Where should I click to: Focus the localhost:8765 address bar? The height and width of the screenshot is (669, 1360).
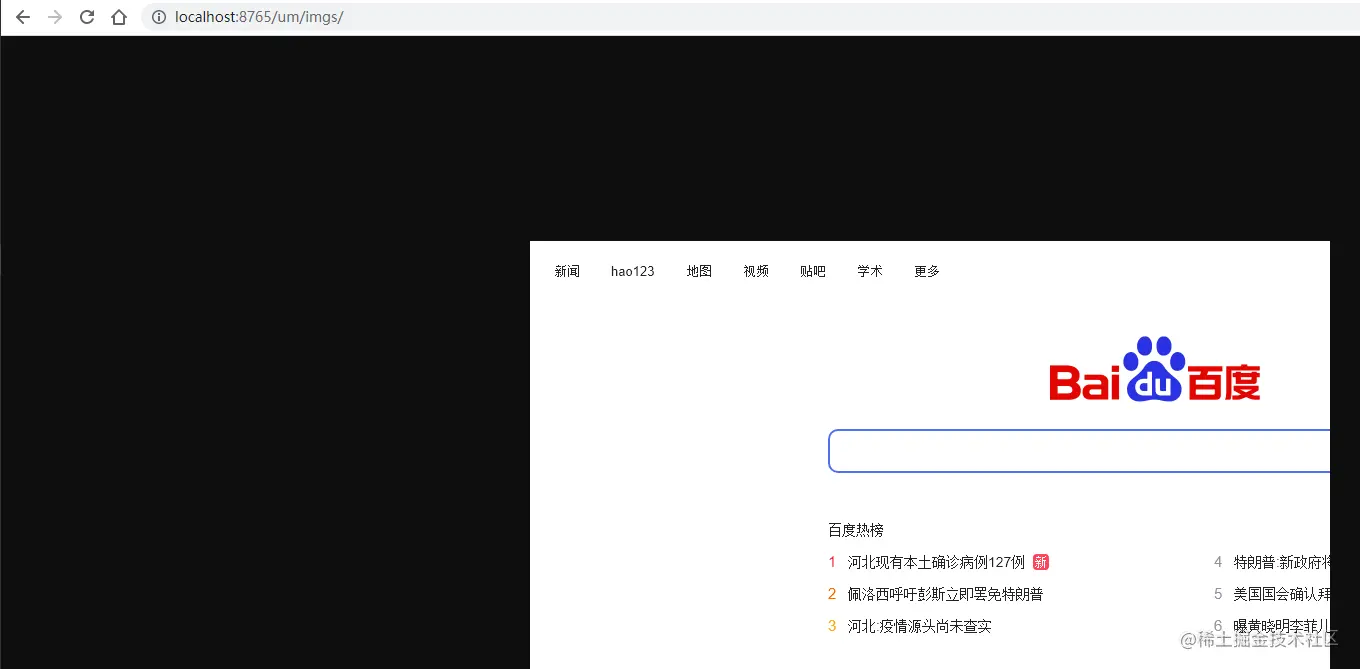[750, 17]
